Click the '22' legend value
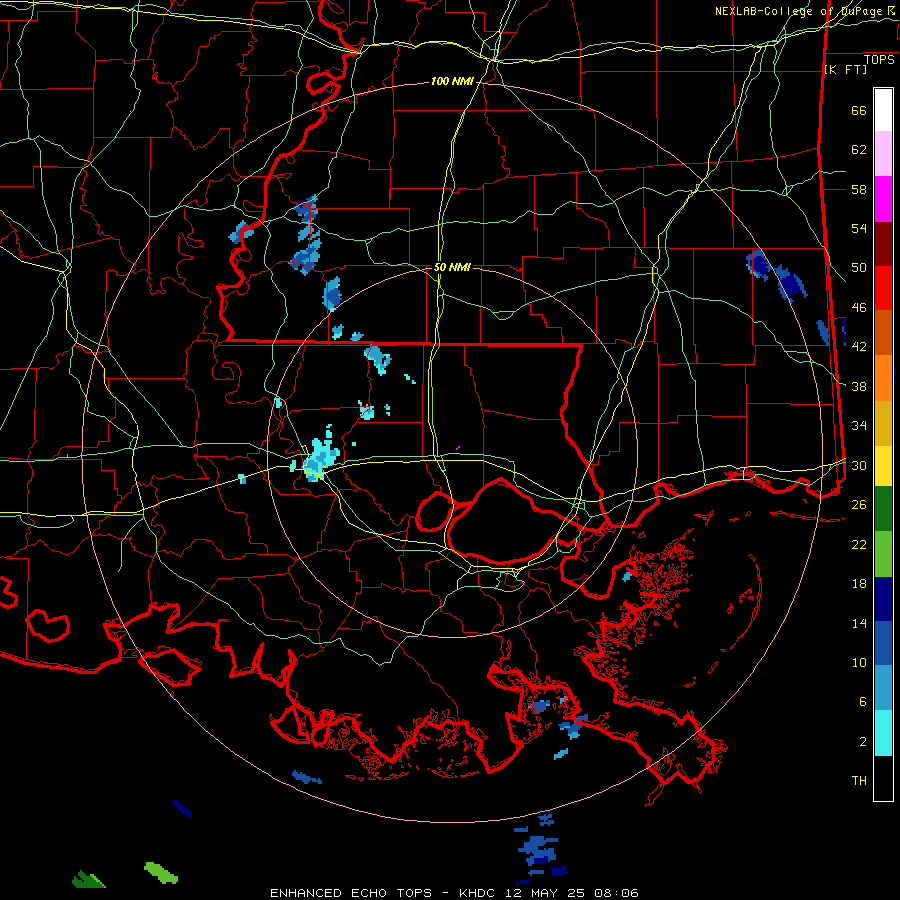The image size is (900, 900). point(859,544)
